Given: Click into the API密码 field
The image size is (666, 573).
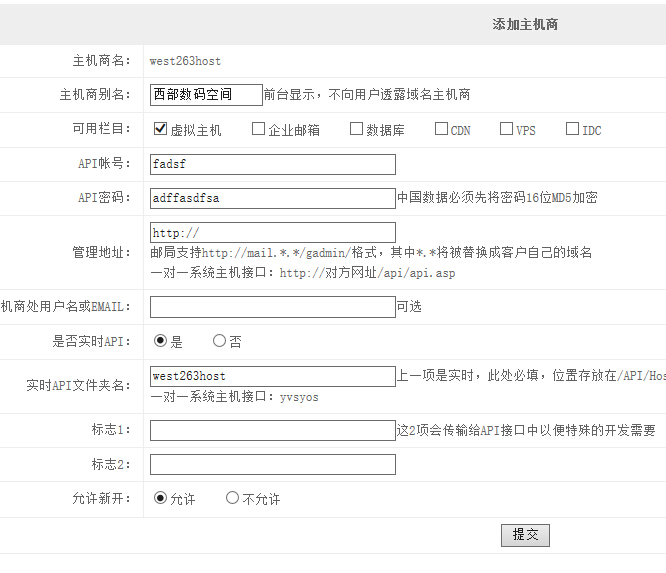Looking at the screenshot, I should 272,198.
